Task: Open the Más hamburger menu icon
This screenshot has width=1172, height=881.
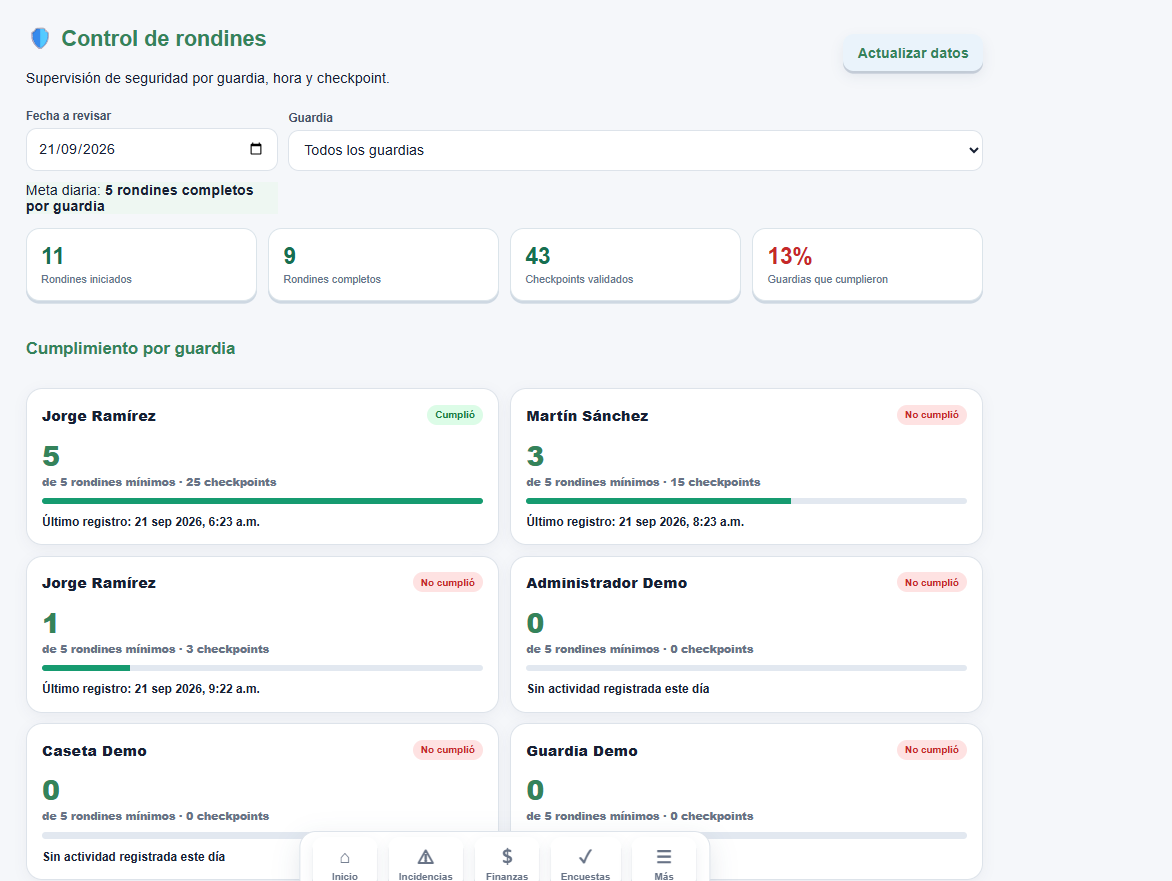Action: tap(664, 856)
